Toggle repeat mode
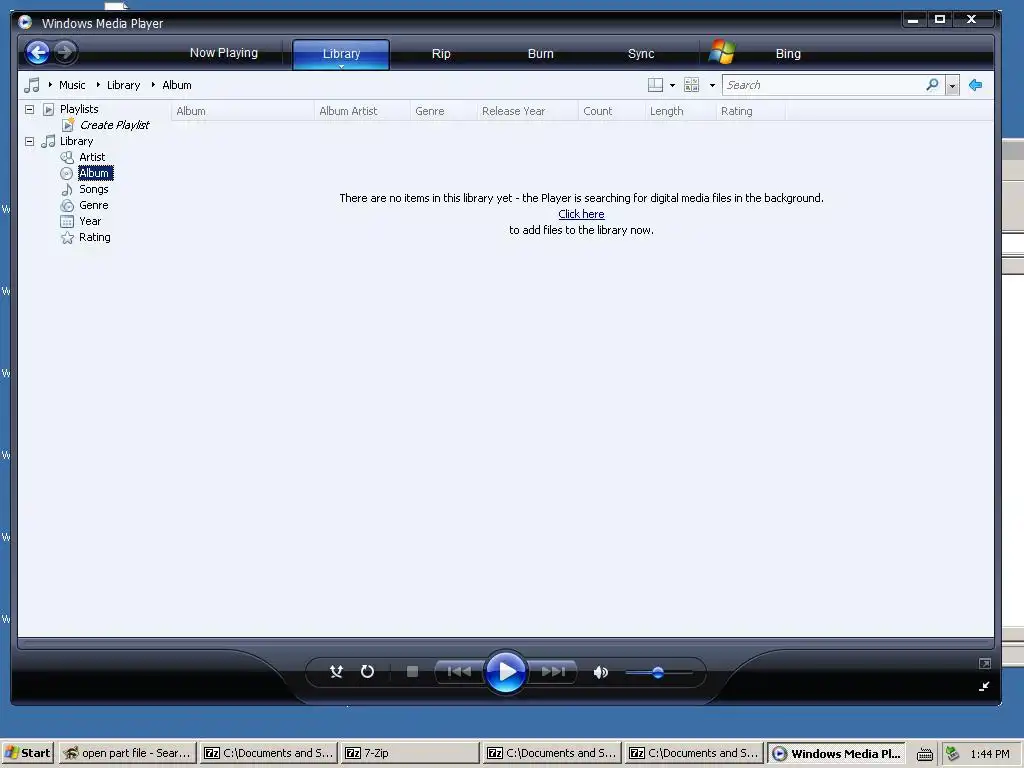Image resolution: width=1024 pixels, height=768 pixels. (368, 671)
